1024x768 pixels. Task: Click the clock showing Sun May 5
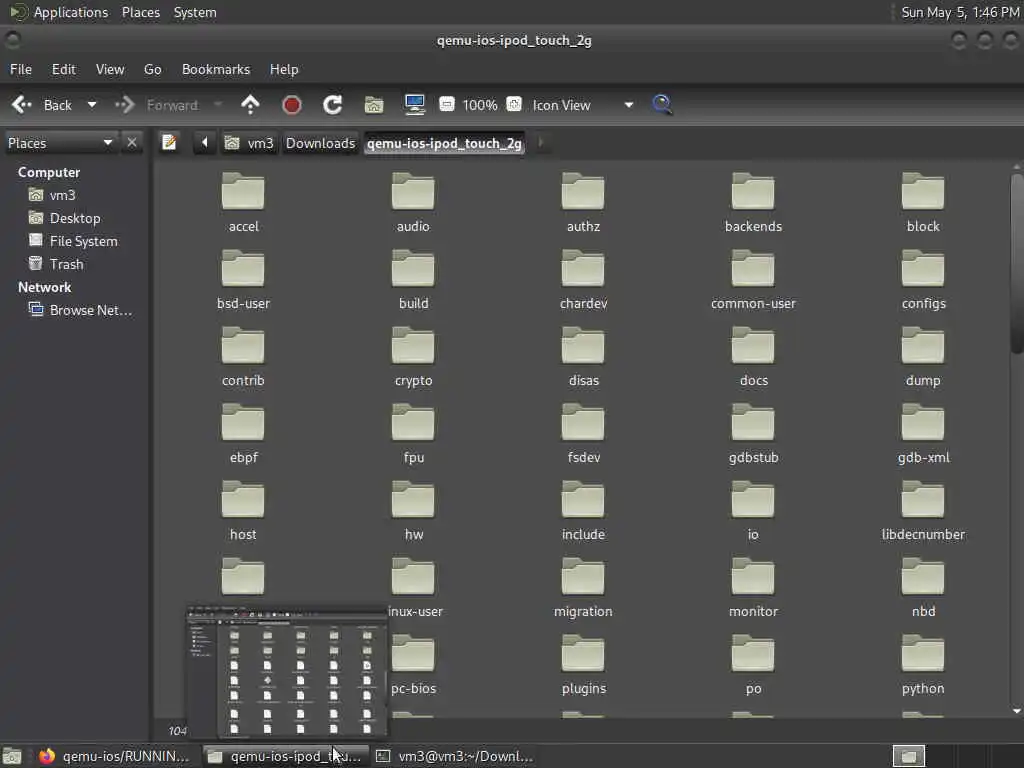(959, 12)
